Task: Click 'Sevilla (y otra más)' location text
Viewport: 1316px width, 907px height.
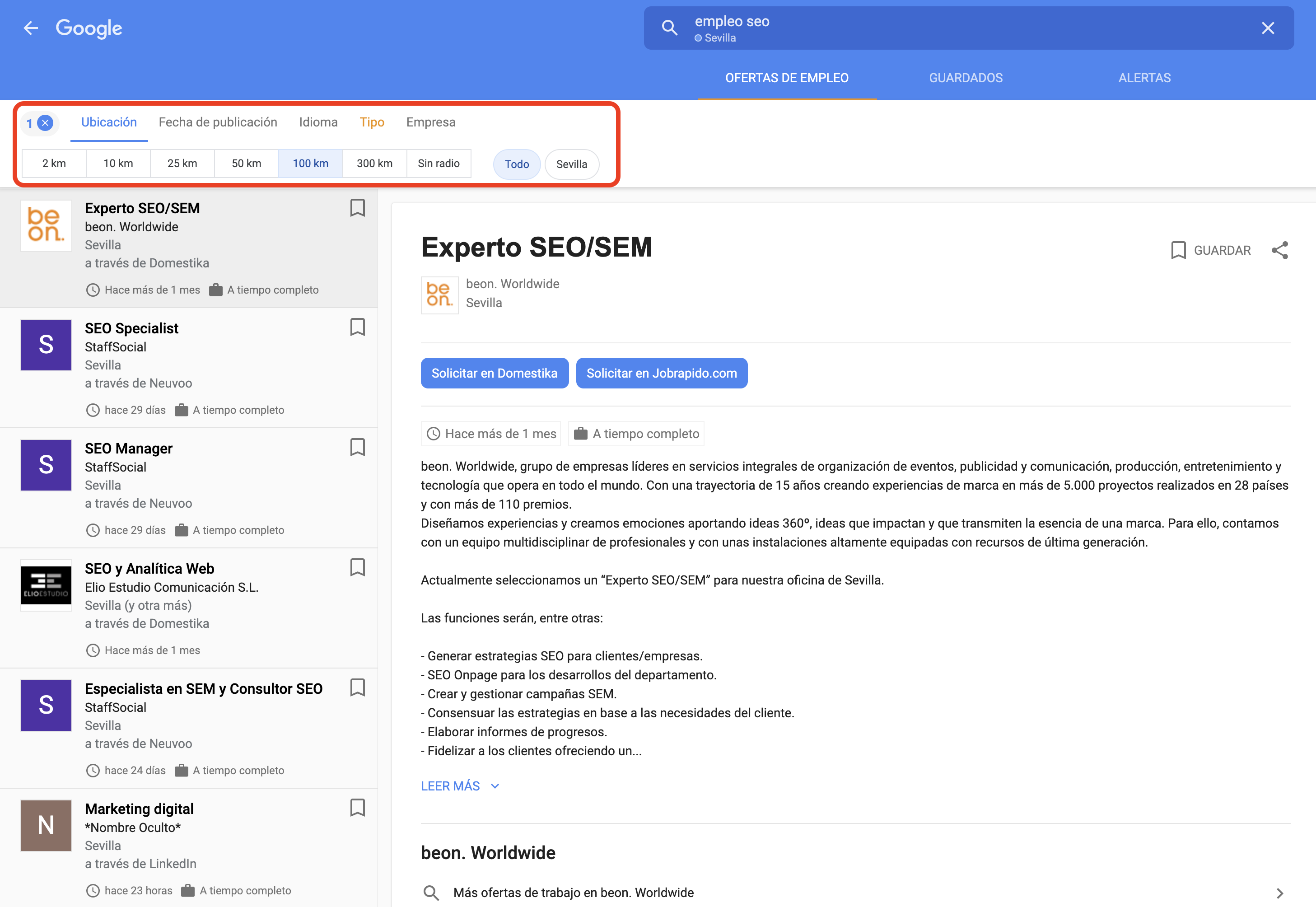Action: (139, 605)
